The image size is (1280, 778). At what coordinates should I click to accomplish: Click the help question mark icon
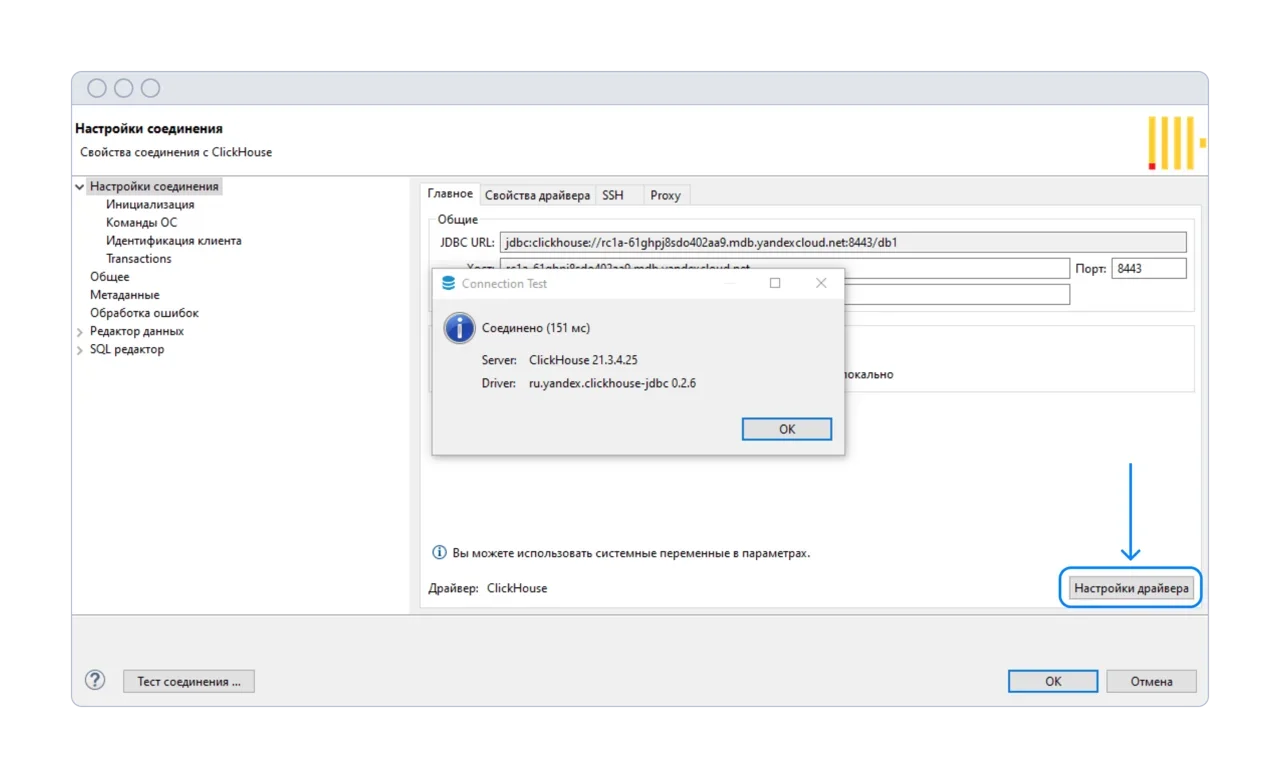94,680
